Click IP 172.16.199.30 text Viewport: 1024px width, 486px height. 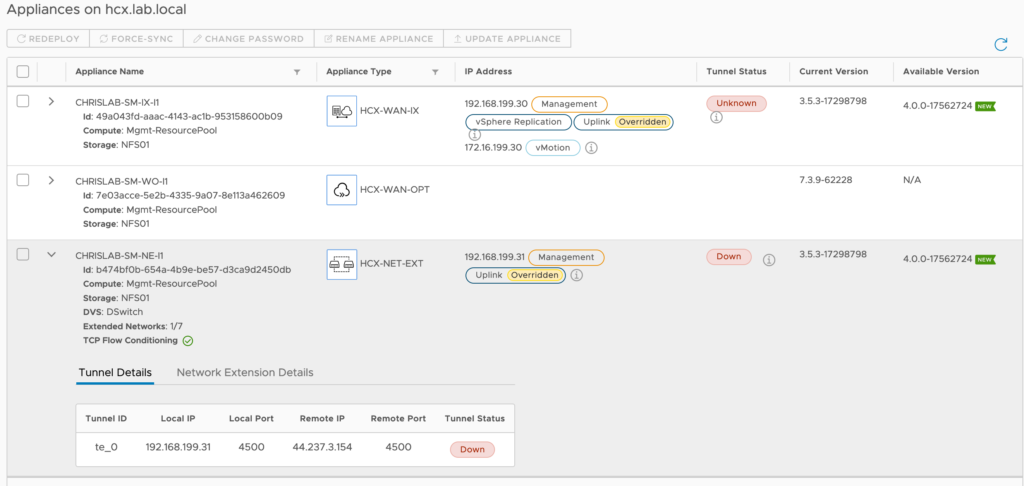[x=493, y=148]
